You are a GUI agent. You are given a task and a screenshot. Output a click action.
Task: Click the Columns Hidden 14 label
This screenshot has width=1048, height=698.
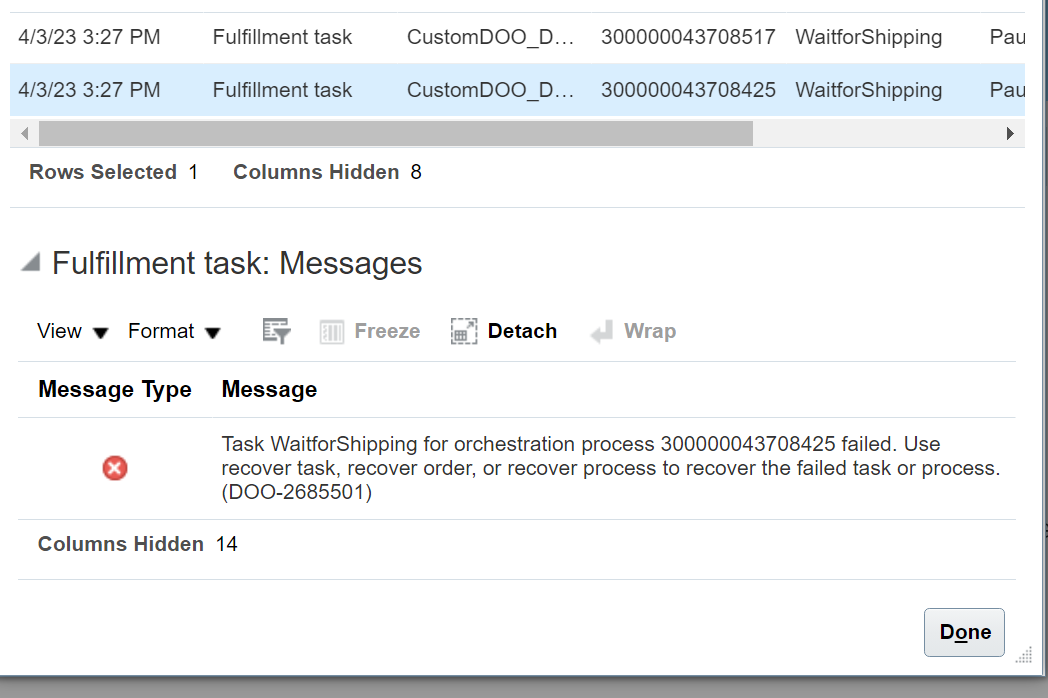click(x=137, y=544)
